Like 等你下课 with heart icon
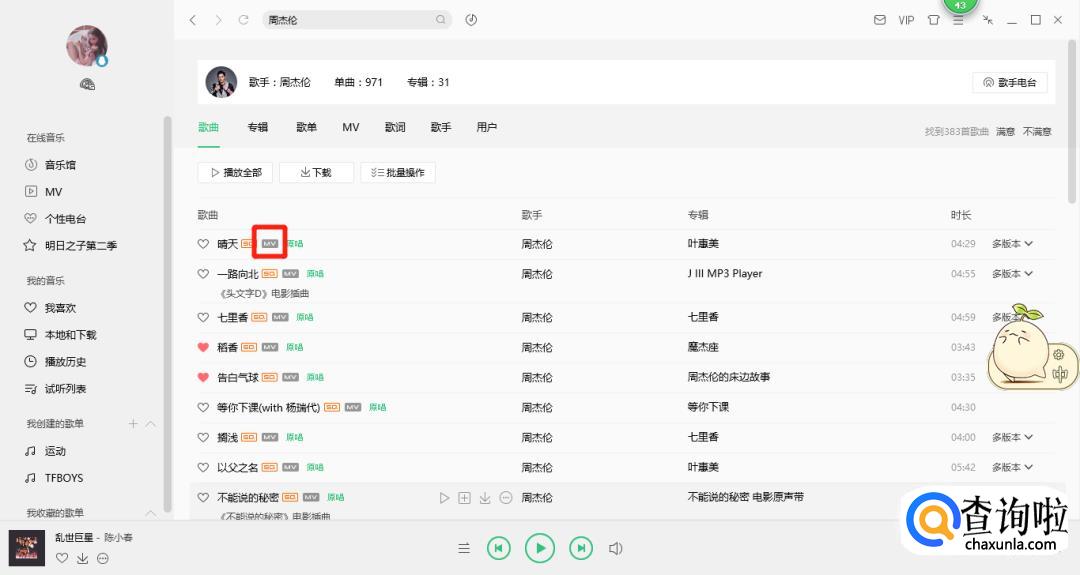The width and height of the screenshot is (1080, 575). (x=203, y=407)
